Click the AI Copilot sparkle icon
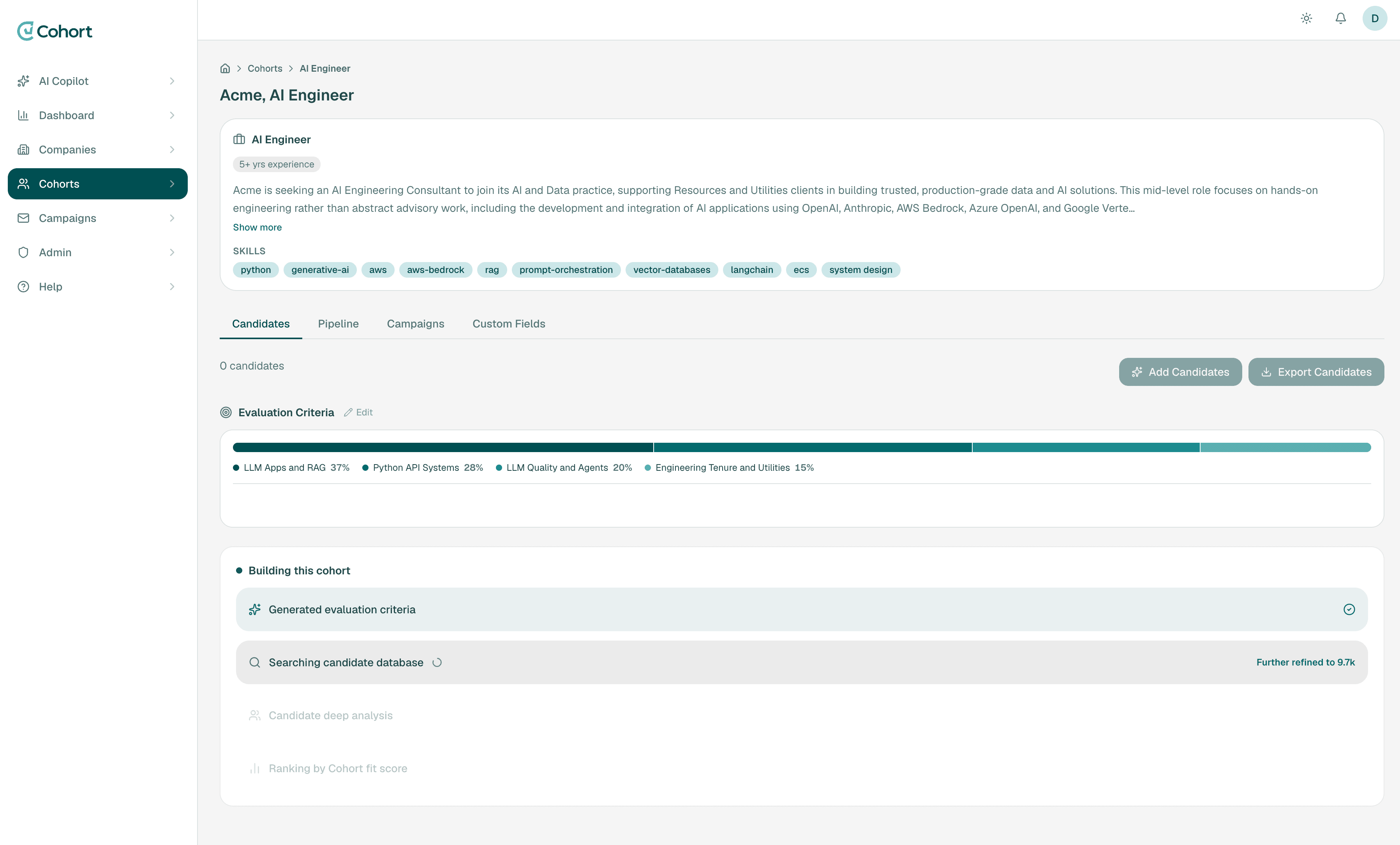This screenshot has height=845, width=1400. tap(23, 81)
